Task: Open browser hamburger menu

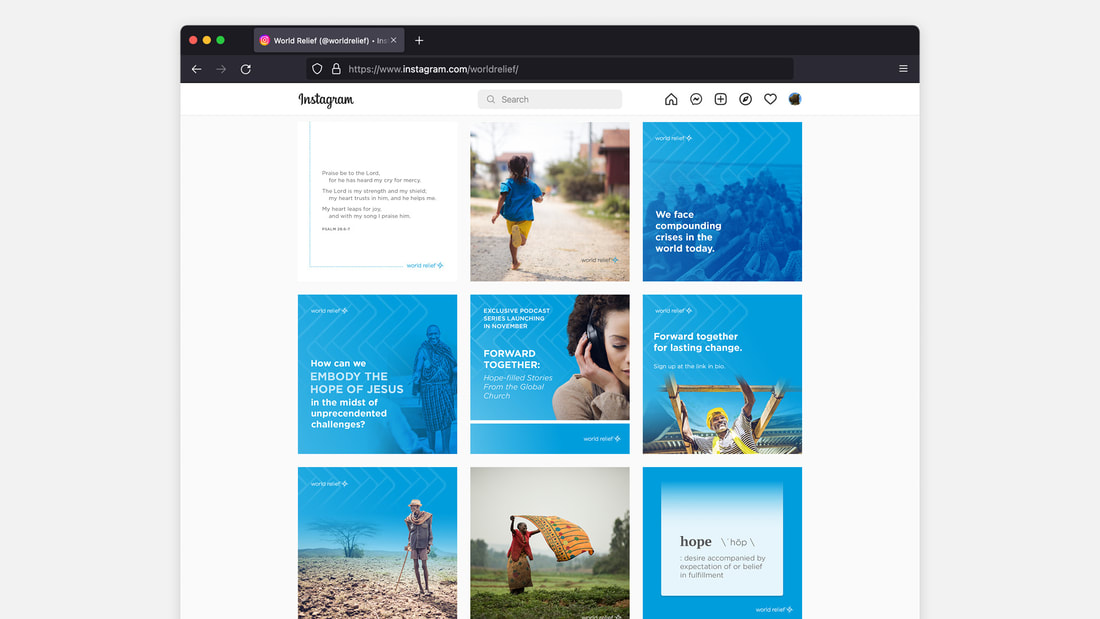Action: pyautogui.click(x=903, y=69)
